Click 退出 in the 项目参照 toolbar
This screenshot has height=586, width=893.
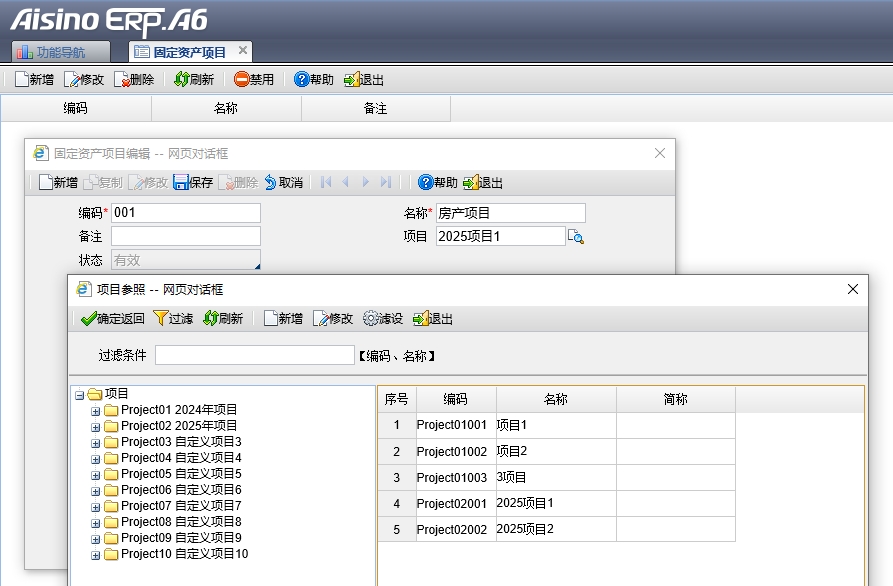click(421, 318)
